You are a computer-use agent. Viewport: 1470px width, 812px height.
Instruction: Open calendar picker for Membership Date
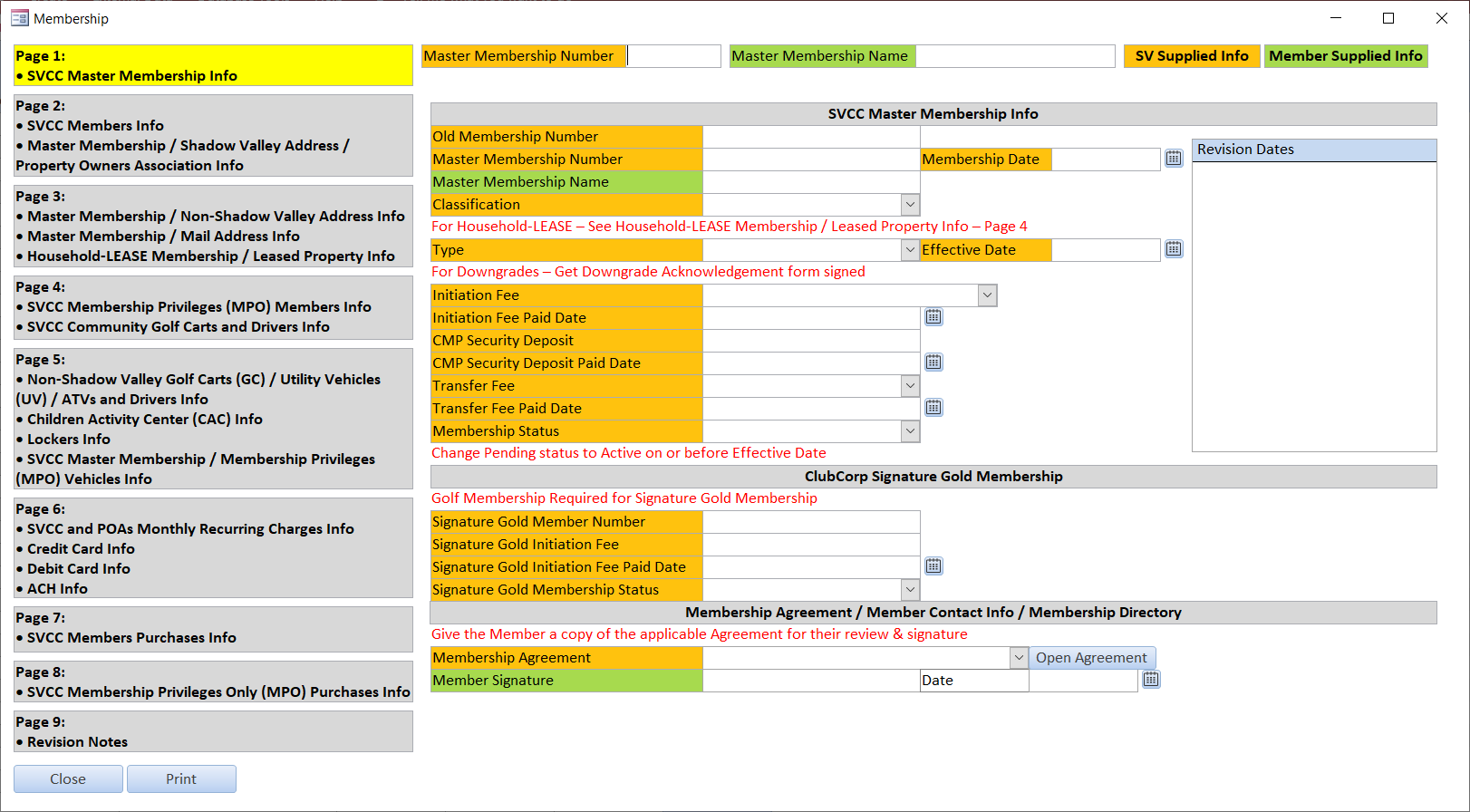pyautogui.click(x=1174, y=159)
